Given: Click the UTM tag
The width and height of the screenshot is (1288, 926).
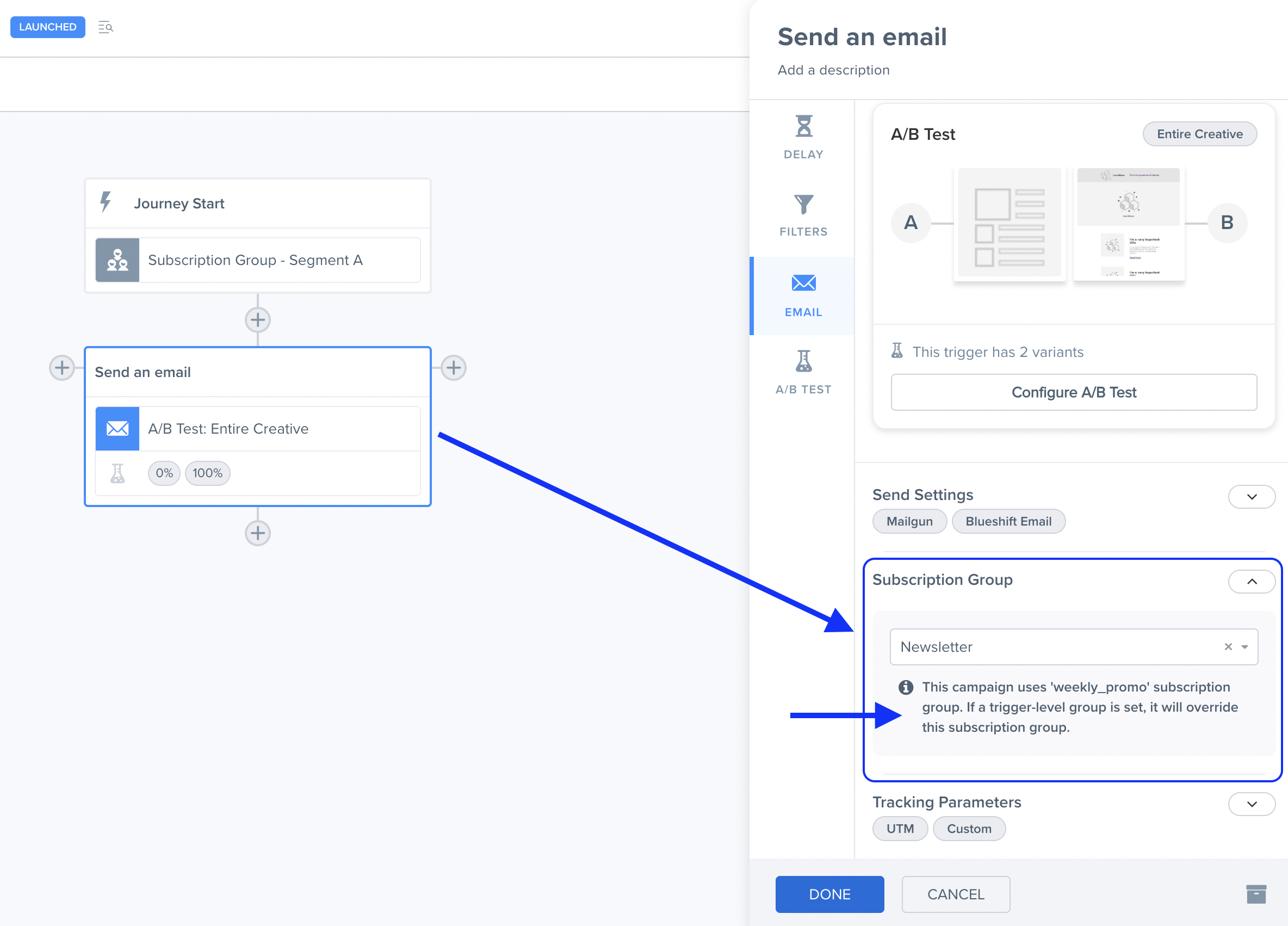Looking at the screenshot, I should coord(900,829).
